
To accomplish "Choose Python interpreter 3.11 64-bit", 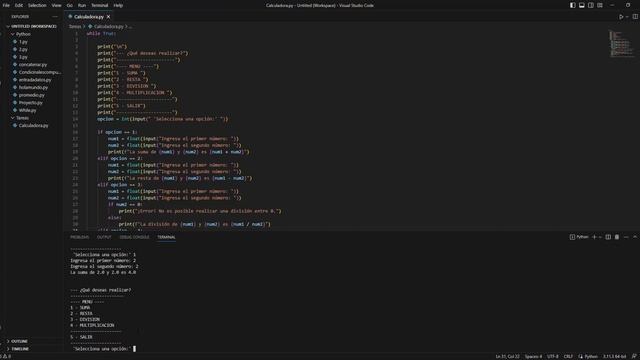I will coord(615,357).
